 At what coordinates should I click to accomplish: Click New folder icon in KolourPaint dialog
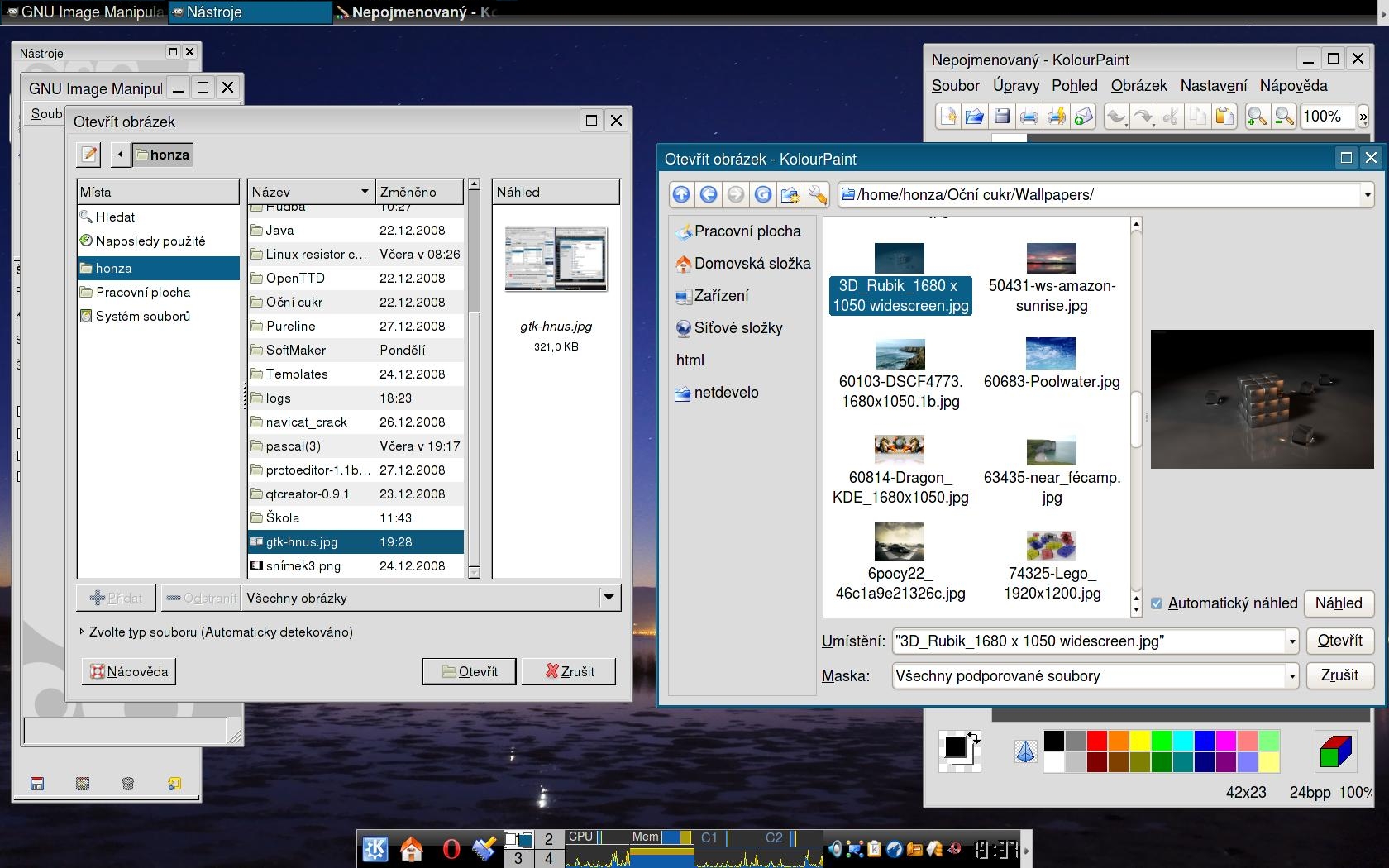click(790, 194)
